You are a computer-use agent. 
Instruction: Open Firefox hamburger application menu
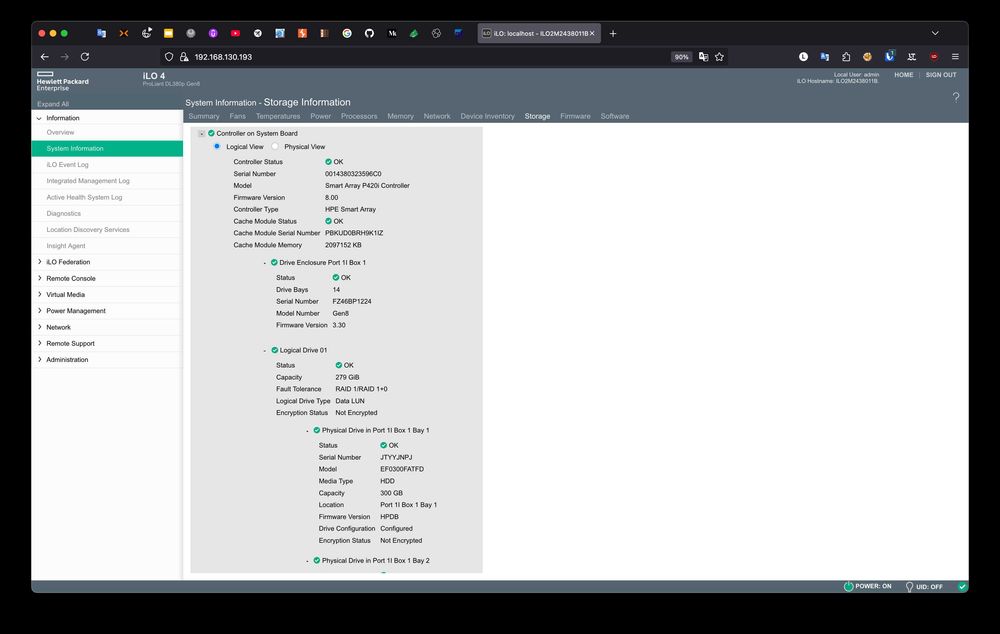coord(955,57)
